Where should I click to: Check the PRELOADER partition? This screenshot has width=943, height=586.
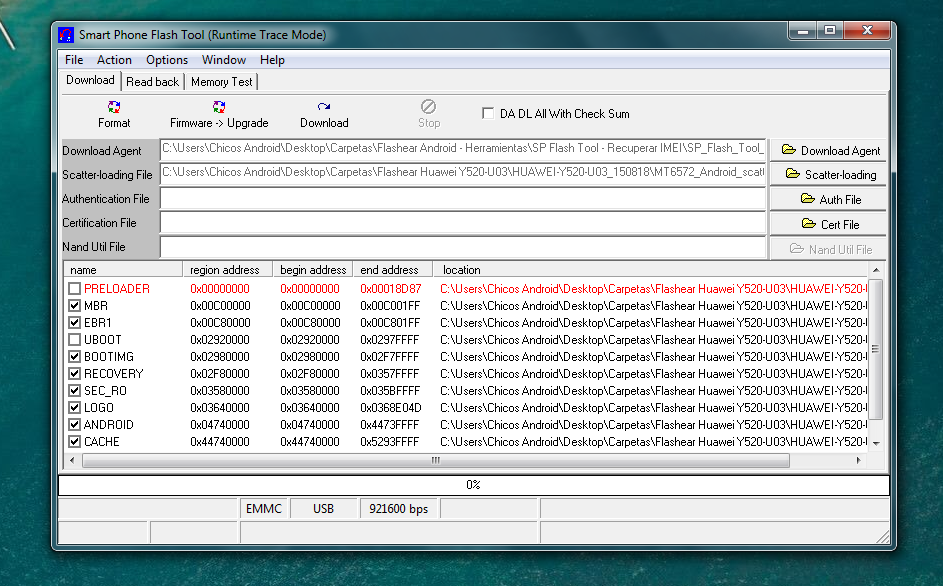coord(74,289)
